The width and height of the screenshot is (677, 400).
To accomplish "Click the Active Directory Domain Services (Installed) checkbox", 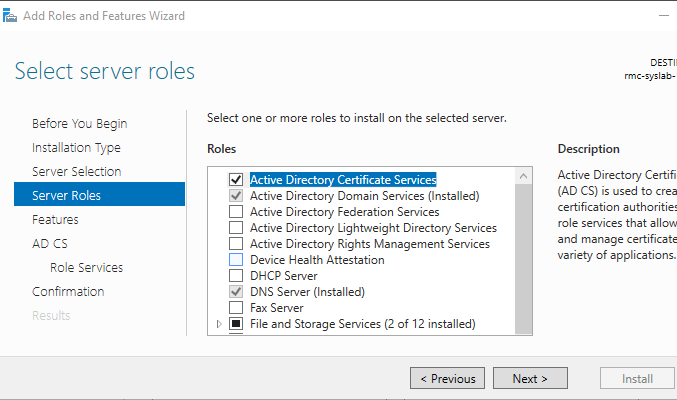I will coord(236,196).
